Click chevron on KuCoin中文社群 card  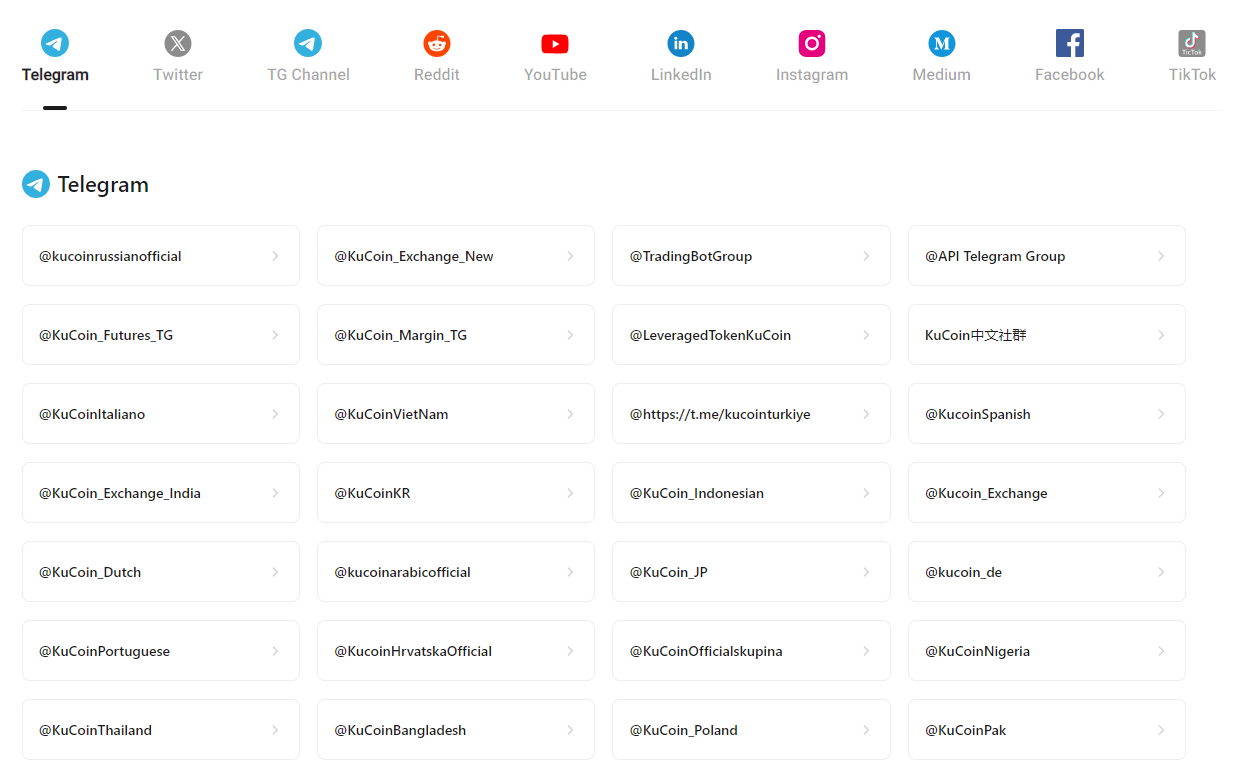pos(1161,335)
